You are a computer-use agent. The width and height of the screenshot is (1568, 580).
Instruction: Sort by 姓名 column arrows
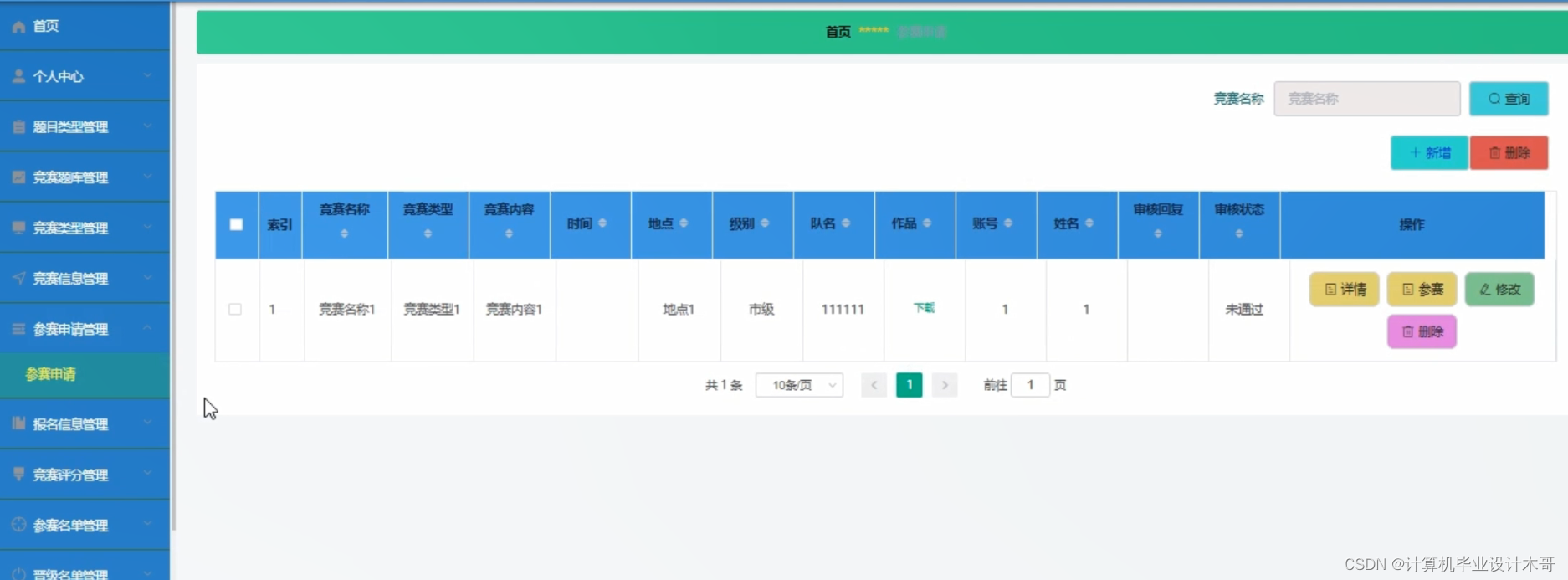(x=1089, y=223)
